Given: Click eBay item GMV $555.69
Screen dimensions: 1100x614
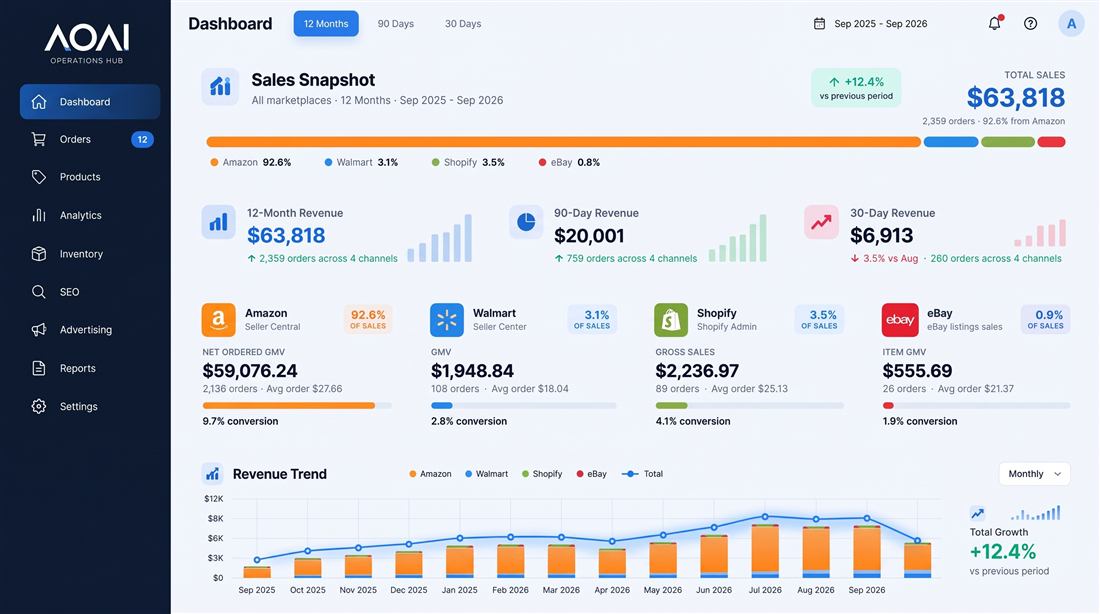Looking at the screenshot, I should pyautogui.click(x=917, y=371).
